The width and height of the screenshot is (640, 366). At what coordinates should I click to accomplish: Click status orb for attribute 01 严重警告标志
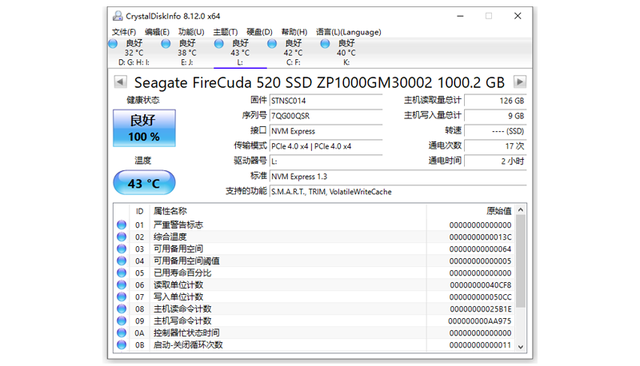click(122, 225)
